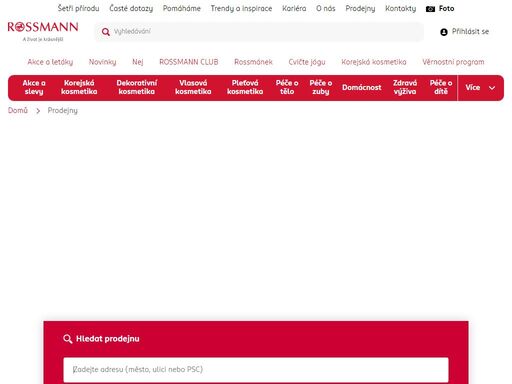Screen dimensions: 512x384
Task: Open the Nej section
Action: click(x=138, y=62)
